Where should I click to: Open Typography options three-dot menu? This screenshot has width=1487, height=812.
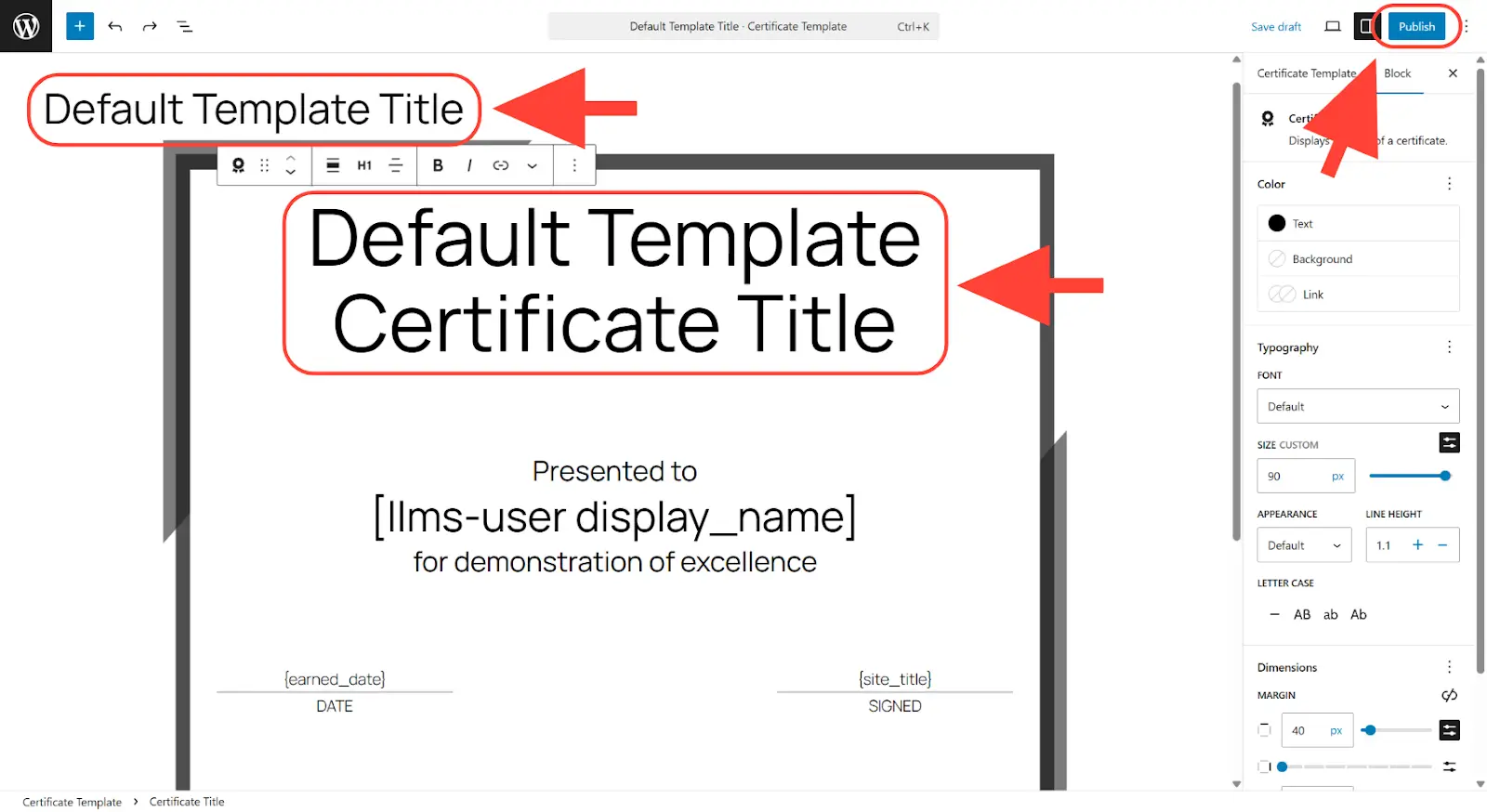pyautogui.click(x=1449, y=347)
